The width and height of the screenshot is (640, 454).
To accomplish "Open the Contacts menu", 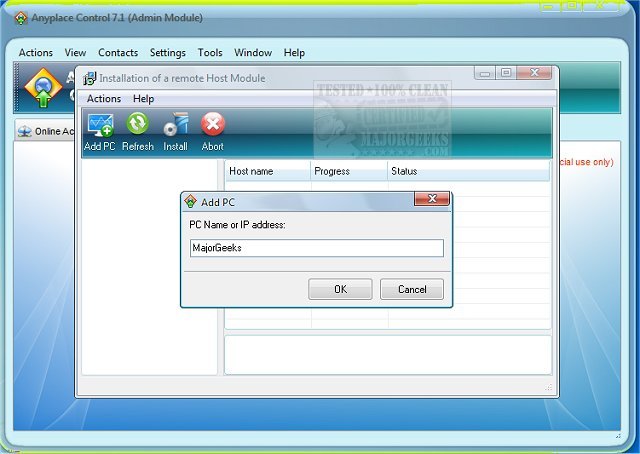I will (x=118, y=53).
